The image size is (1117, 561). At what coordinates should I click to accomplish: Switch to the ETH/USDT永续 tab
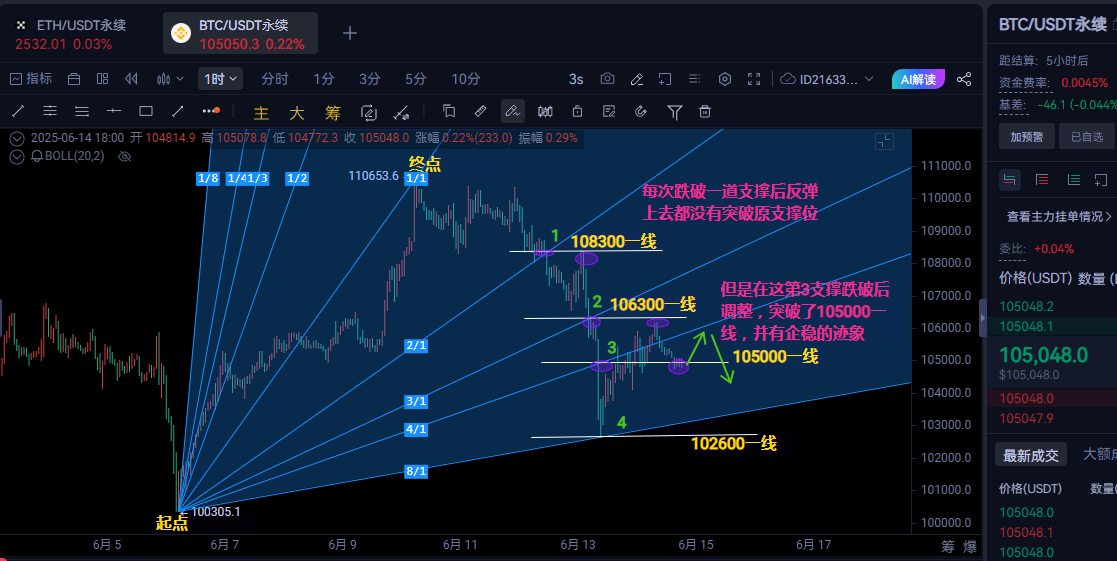tap(71, 33)
